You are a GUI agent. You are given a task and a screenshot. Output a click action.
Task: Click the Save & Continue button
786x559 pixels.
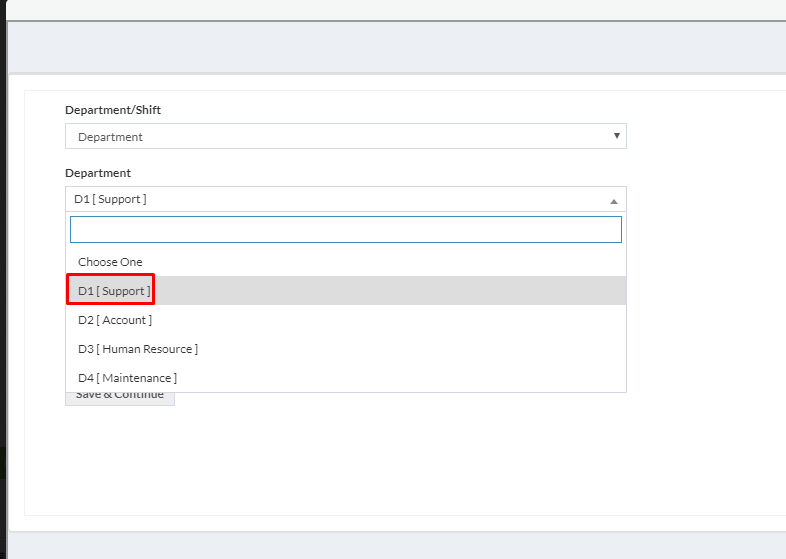pyautogui.click(x=120, y=399)
